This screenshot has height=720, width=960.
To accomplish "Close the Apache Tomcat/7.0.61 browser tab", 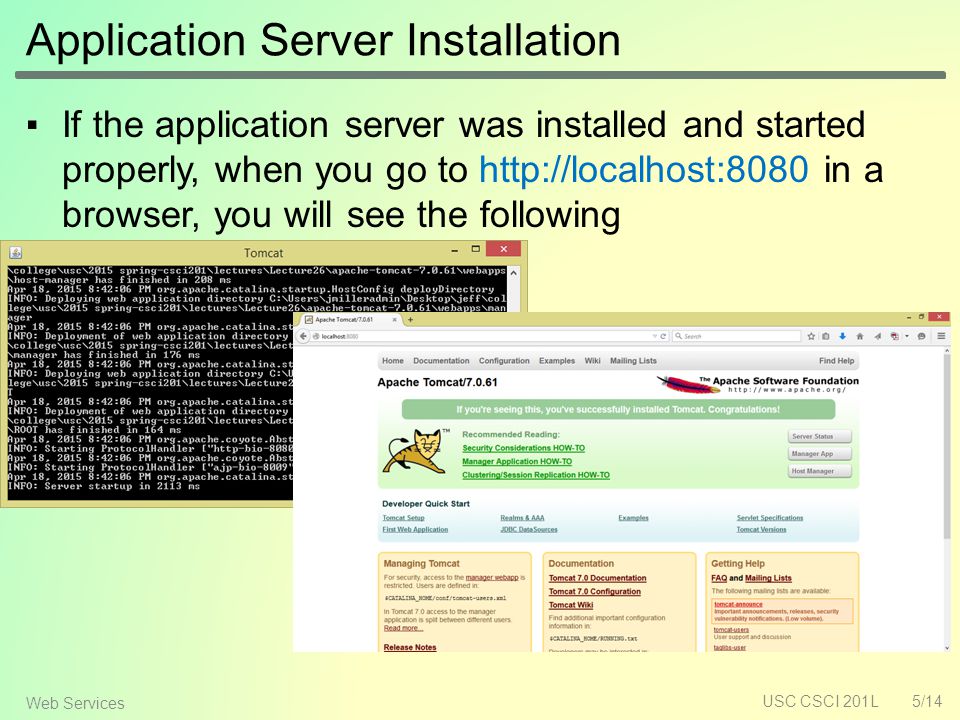I will pos(394,320).
